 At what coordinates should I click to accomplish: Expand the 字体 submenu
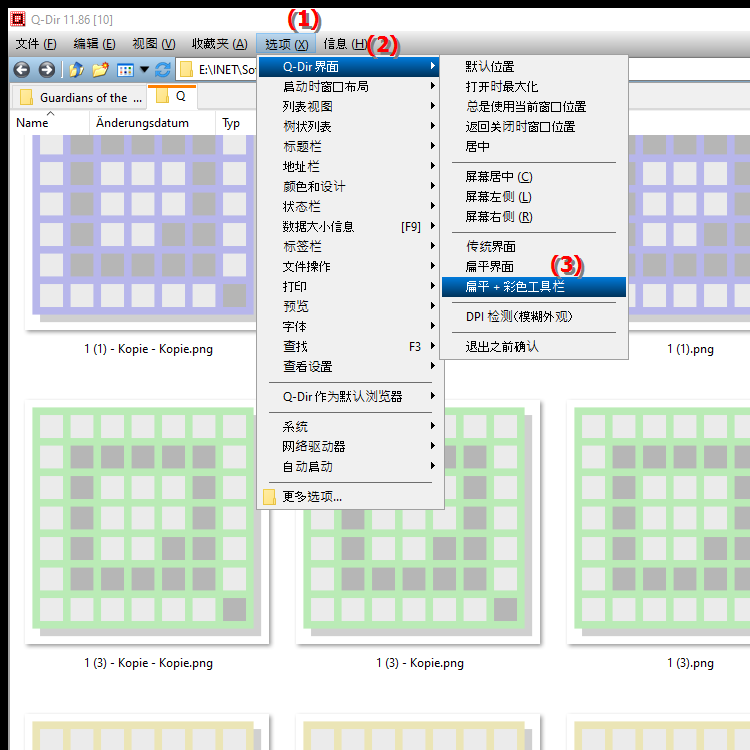tap(349, 327)
